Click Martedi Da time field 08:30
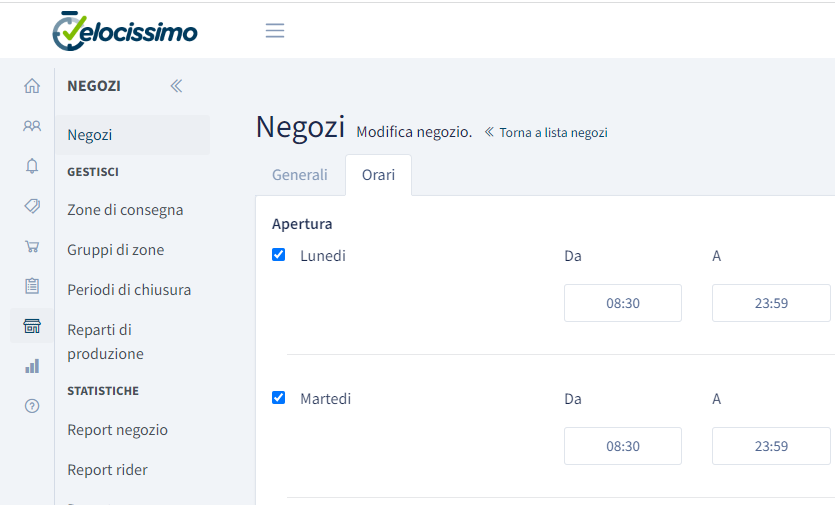The image size is (835, 505). point(623,446)
